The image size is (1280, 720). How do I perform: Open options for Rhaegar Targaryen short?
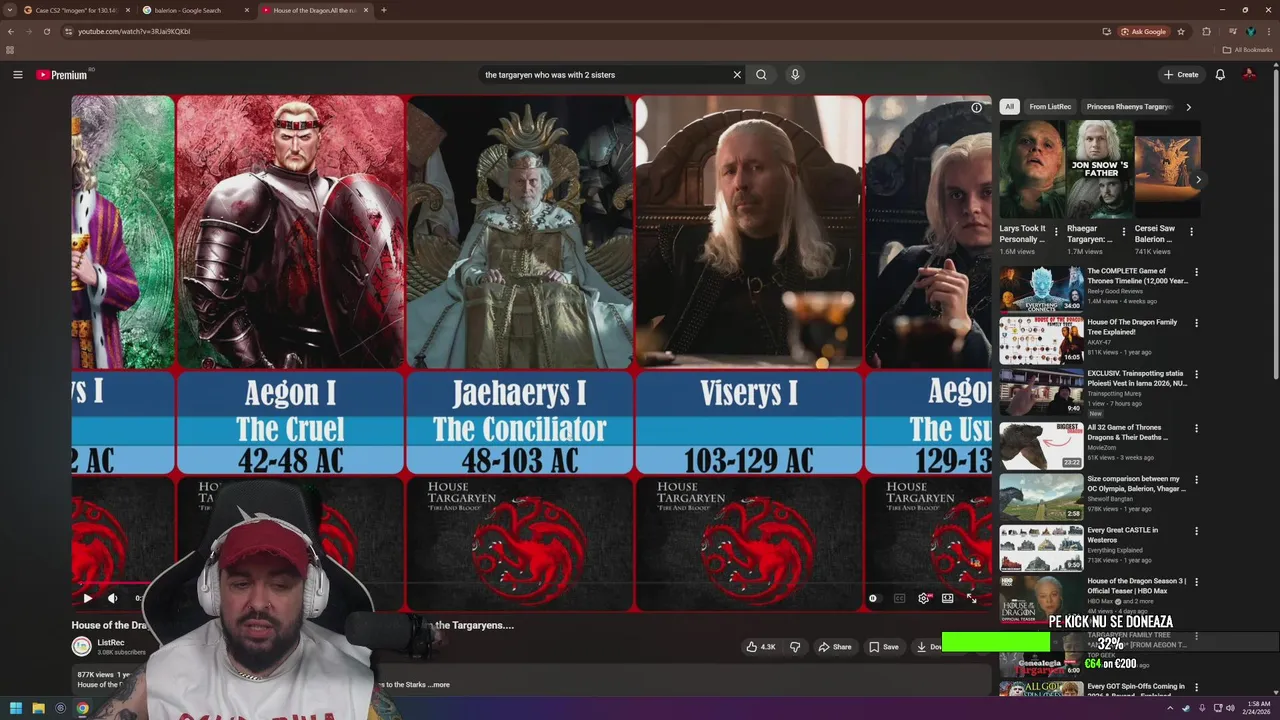pos(1124,232)
